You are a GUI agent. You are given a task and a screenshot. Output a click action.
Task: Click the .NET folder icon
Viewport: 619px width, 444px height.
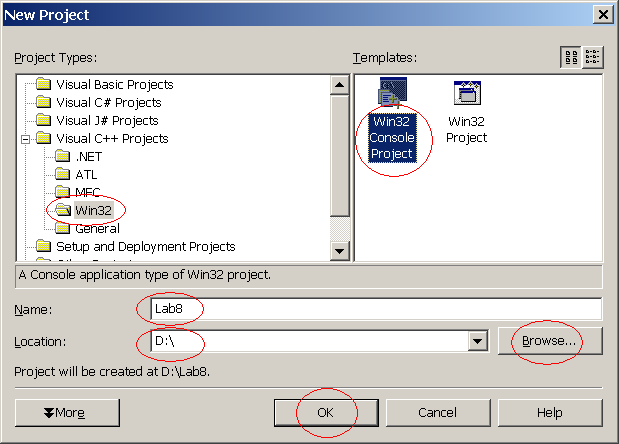pos(62,156)
